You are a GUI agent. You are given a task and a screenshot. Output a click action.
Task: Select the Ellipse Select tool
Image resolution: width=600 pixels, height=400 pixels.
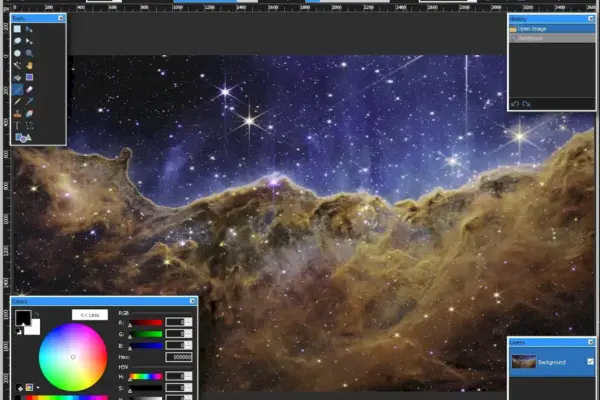click(x=17, y=53)
